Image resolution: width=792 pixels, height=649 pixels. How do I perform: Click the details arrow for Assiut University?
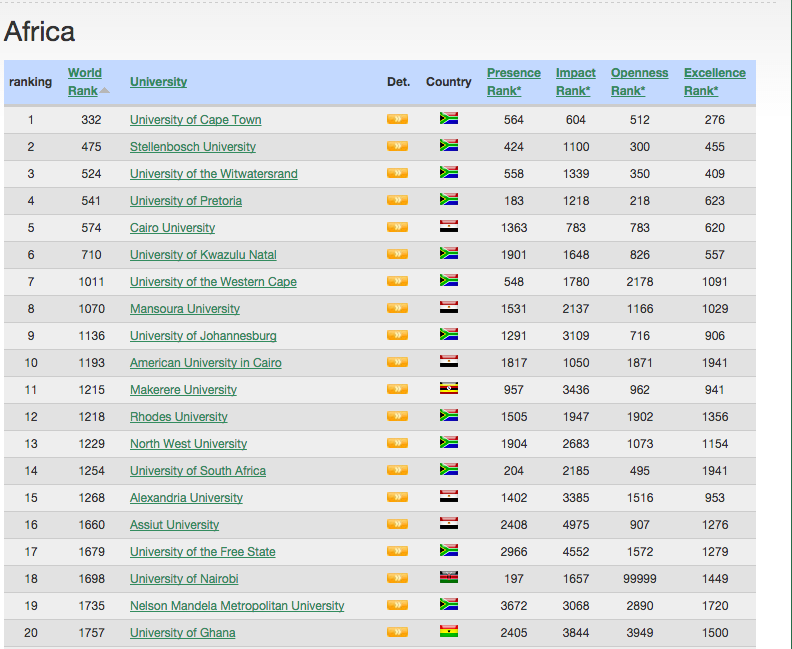tap(397, 524)
